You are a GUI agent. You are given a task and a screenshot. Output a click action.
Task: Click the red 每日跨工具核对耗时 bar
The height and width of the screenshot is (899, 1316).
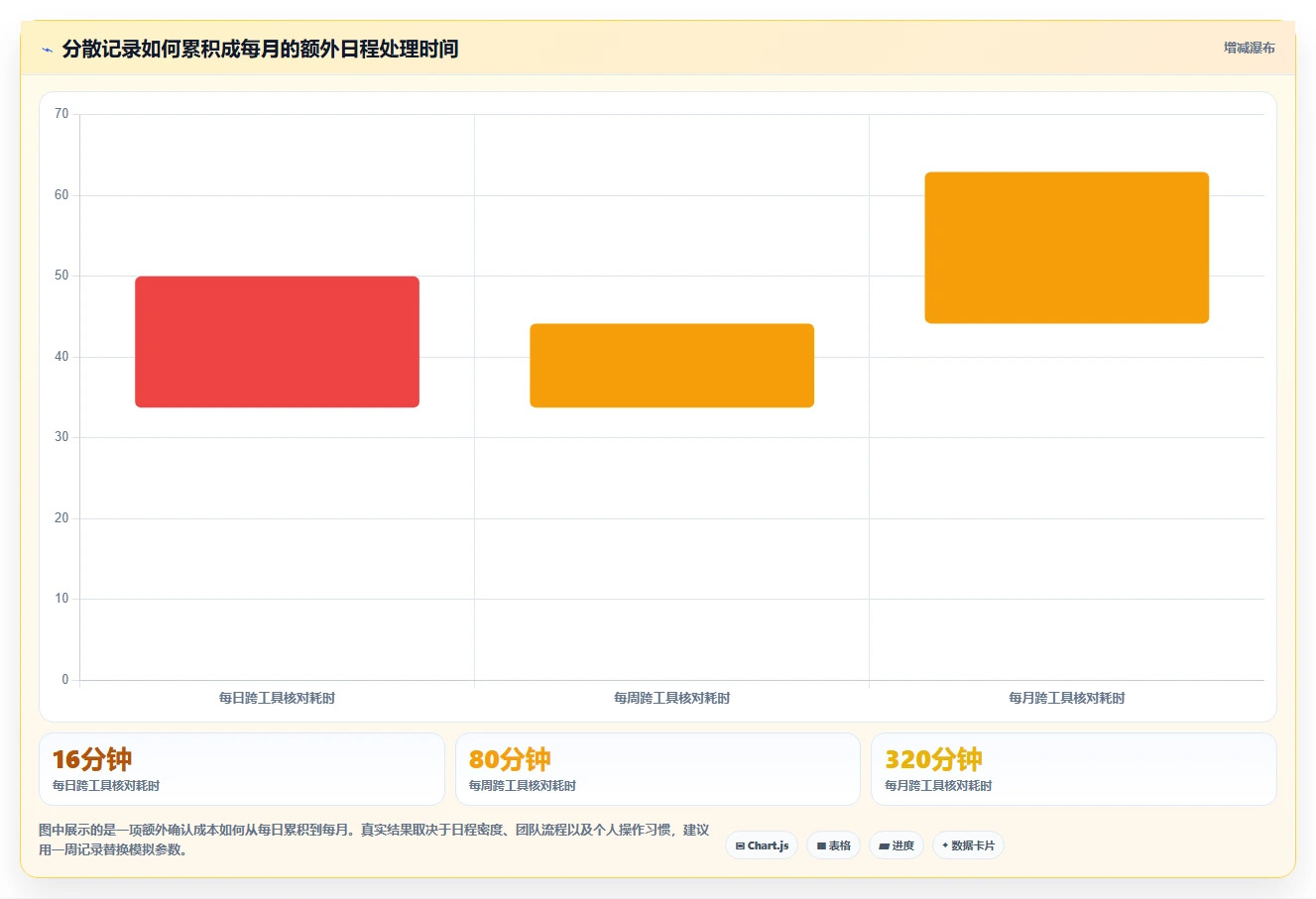[x=277, y=342]
